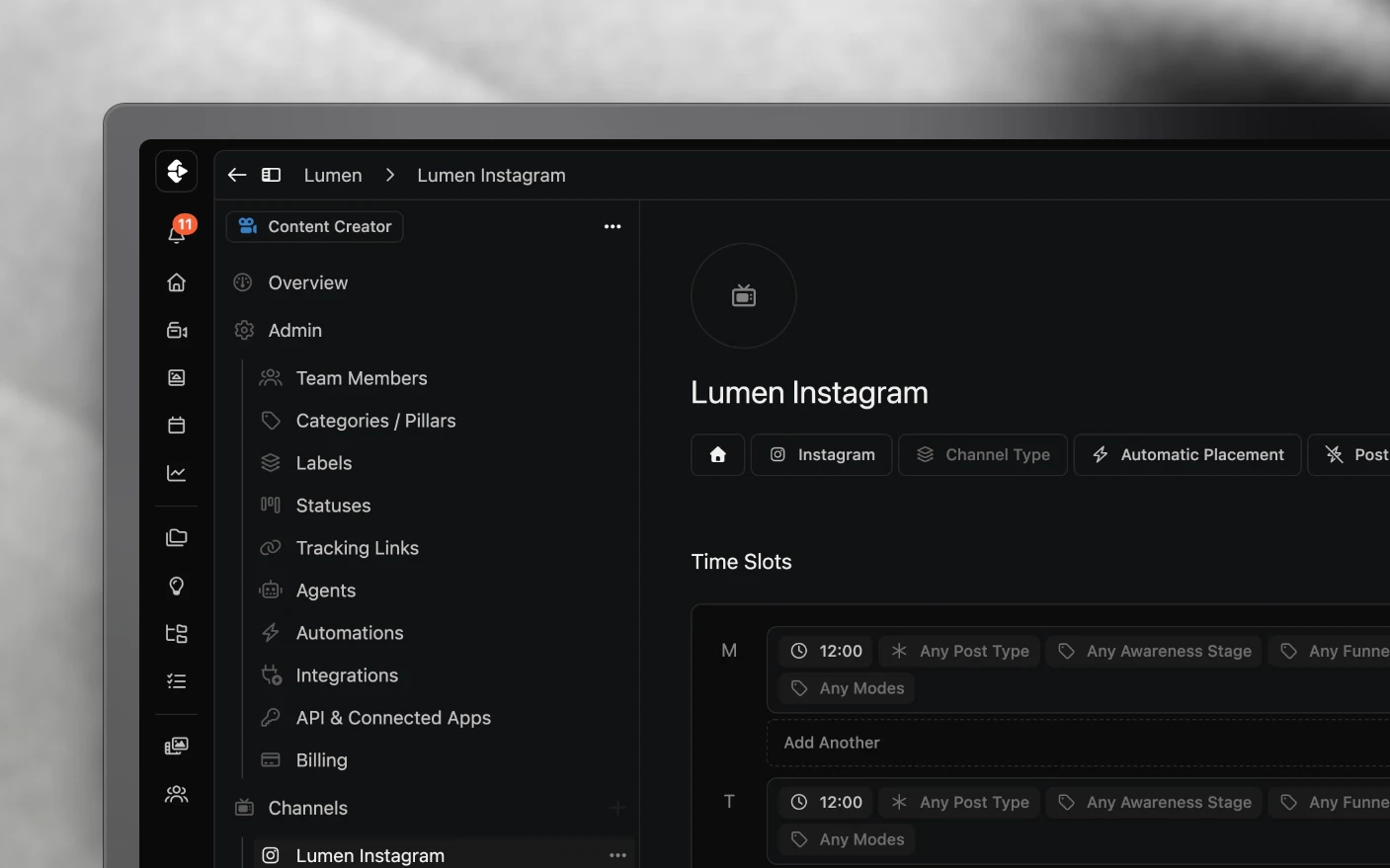
Task: Click the Lumen Instagram breadcrumb
Action: 491,175
